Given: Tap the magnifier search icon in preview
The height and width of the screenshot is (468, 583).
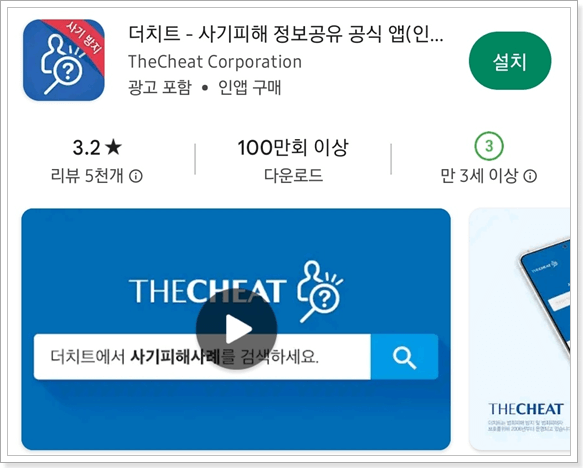Looking at the screenshot, I should 404,357.
